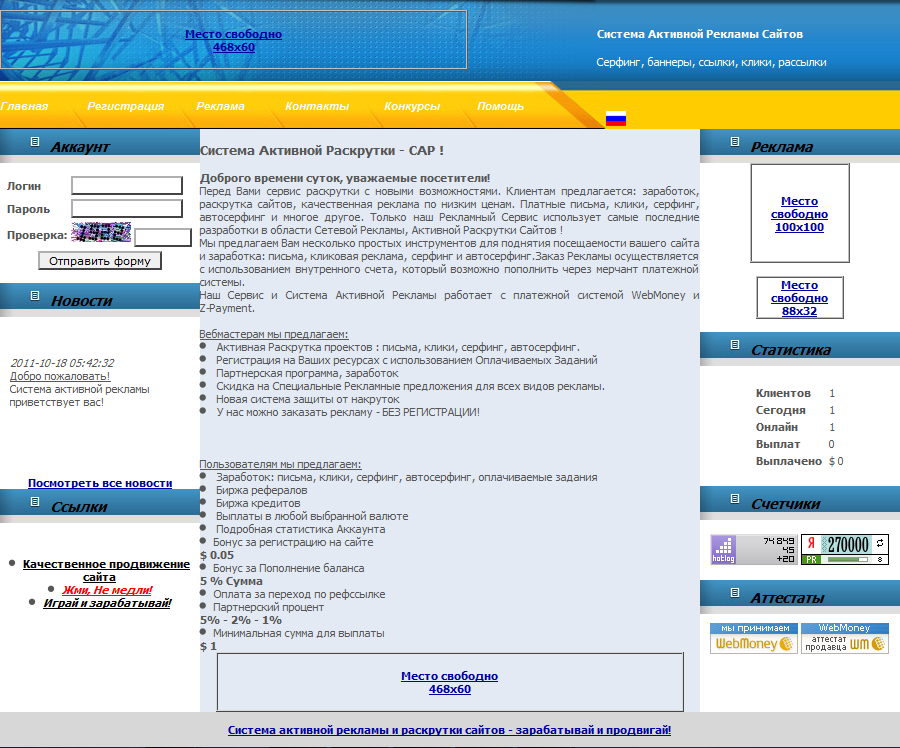Click the Новости panel header icon

click(35, 295)
